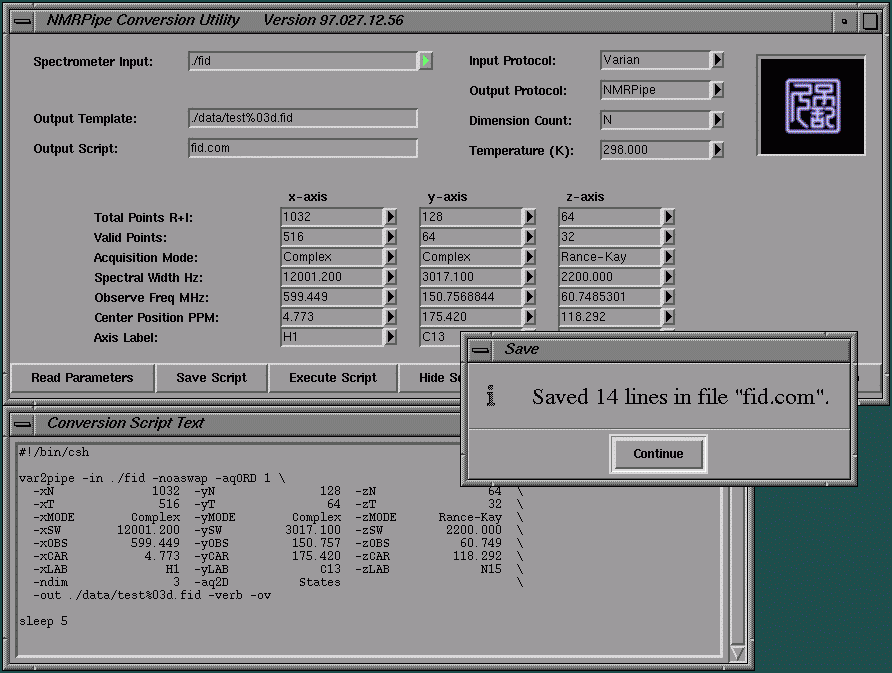Click y-axis Total Points field 128
Viewport: 892px width, 673px height.
(471, 217)
